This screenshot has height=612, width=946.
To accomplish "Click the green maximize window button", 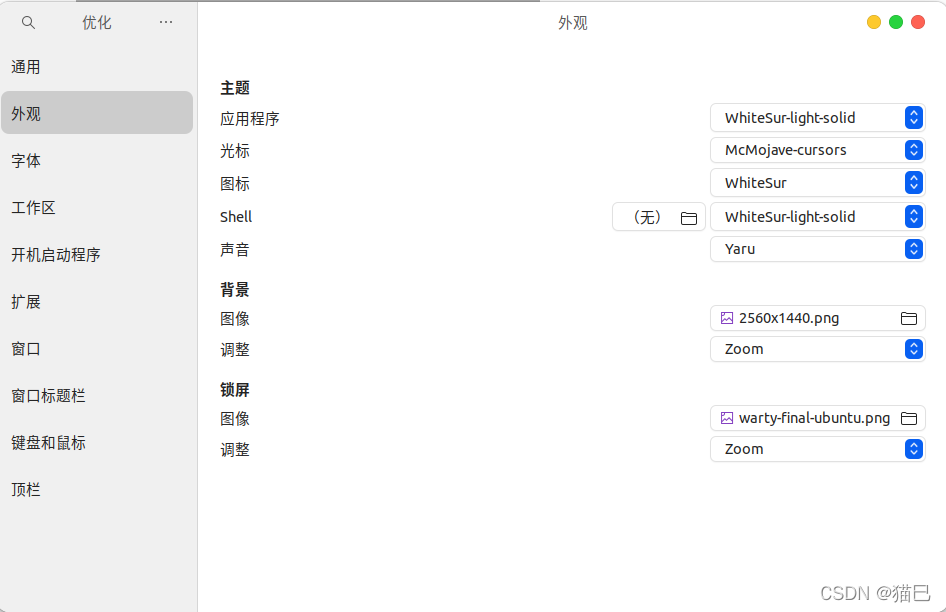I will (x=896, y=22).
